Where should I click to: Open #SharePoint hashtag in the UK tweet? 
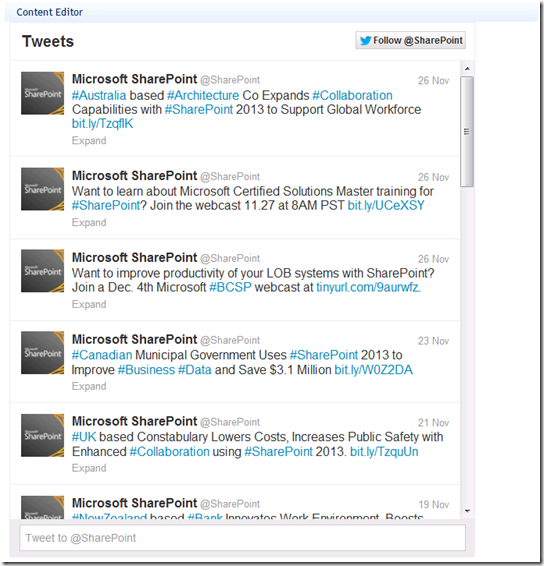278,452
